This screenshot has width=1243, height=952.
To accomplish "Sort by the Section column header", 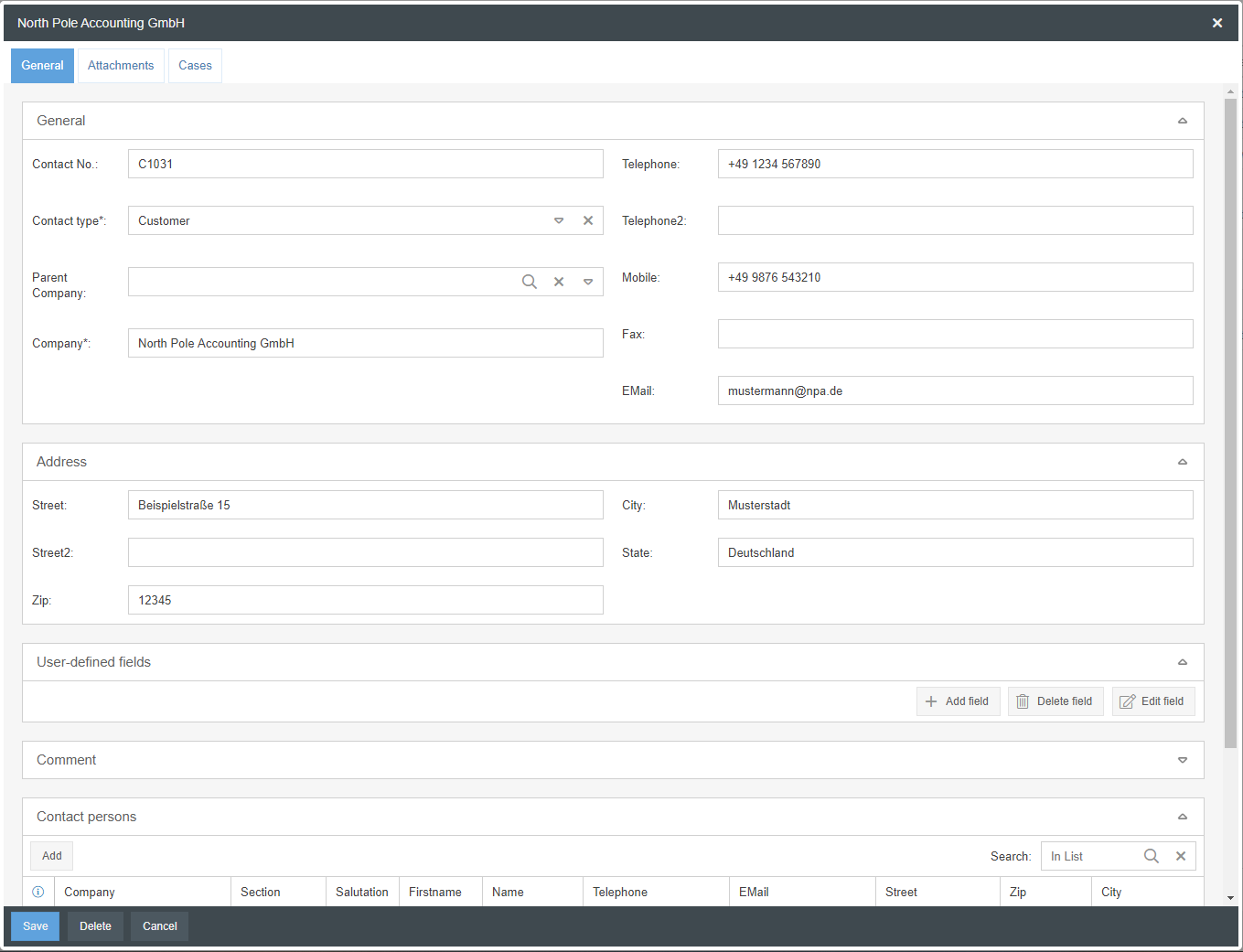I will [278, 892].
